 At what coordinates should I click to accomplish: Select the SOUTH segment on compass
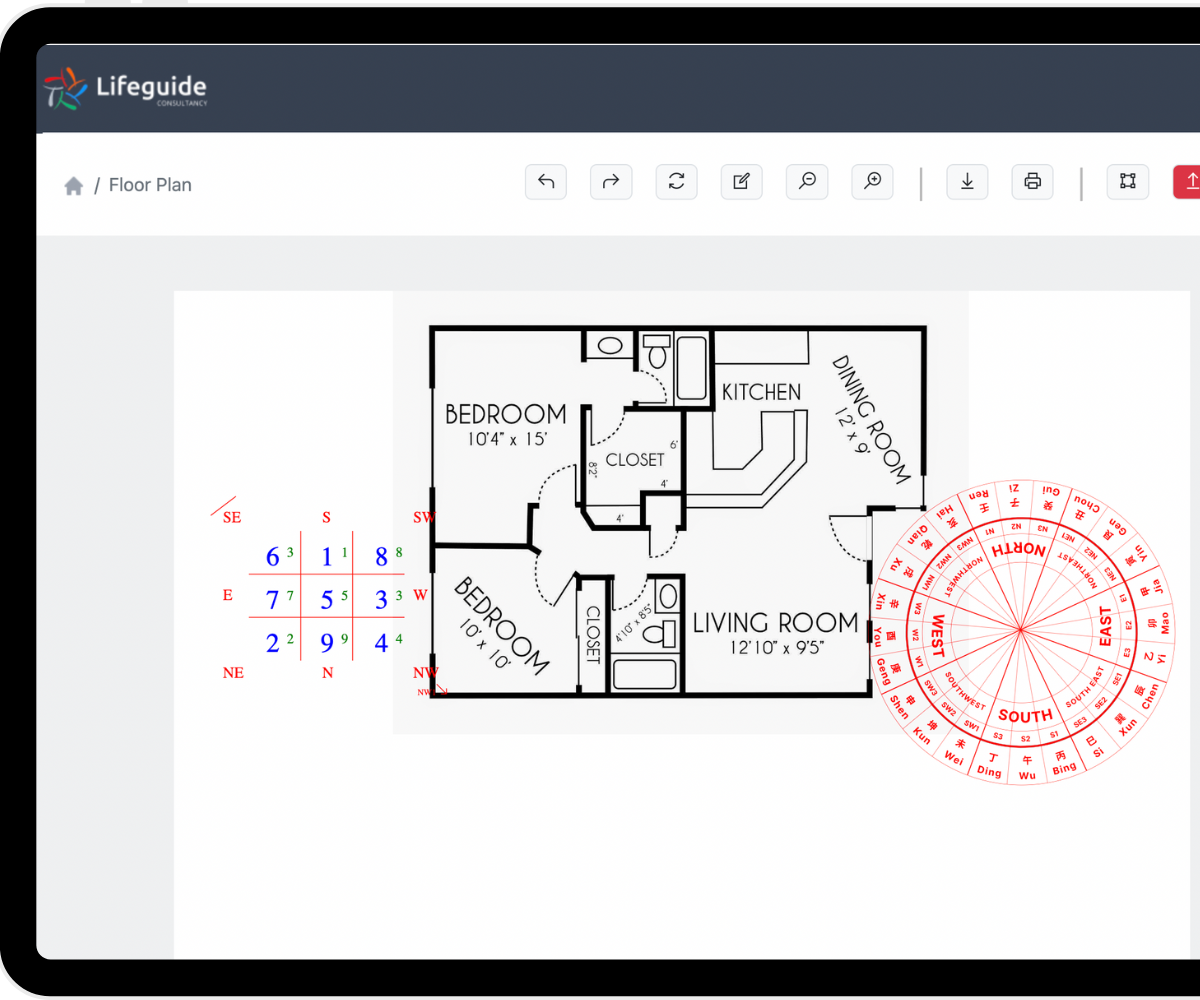point(1024,715)
